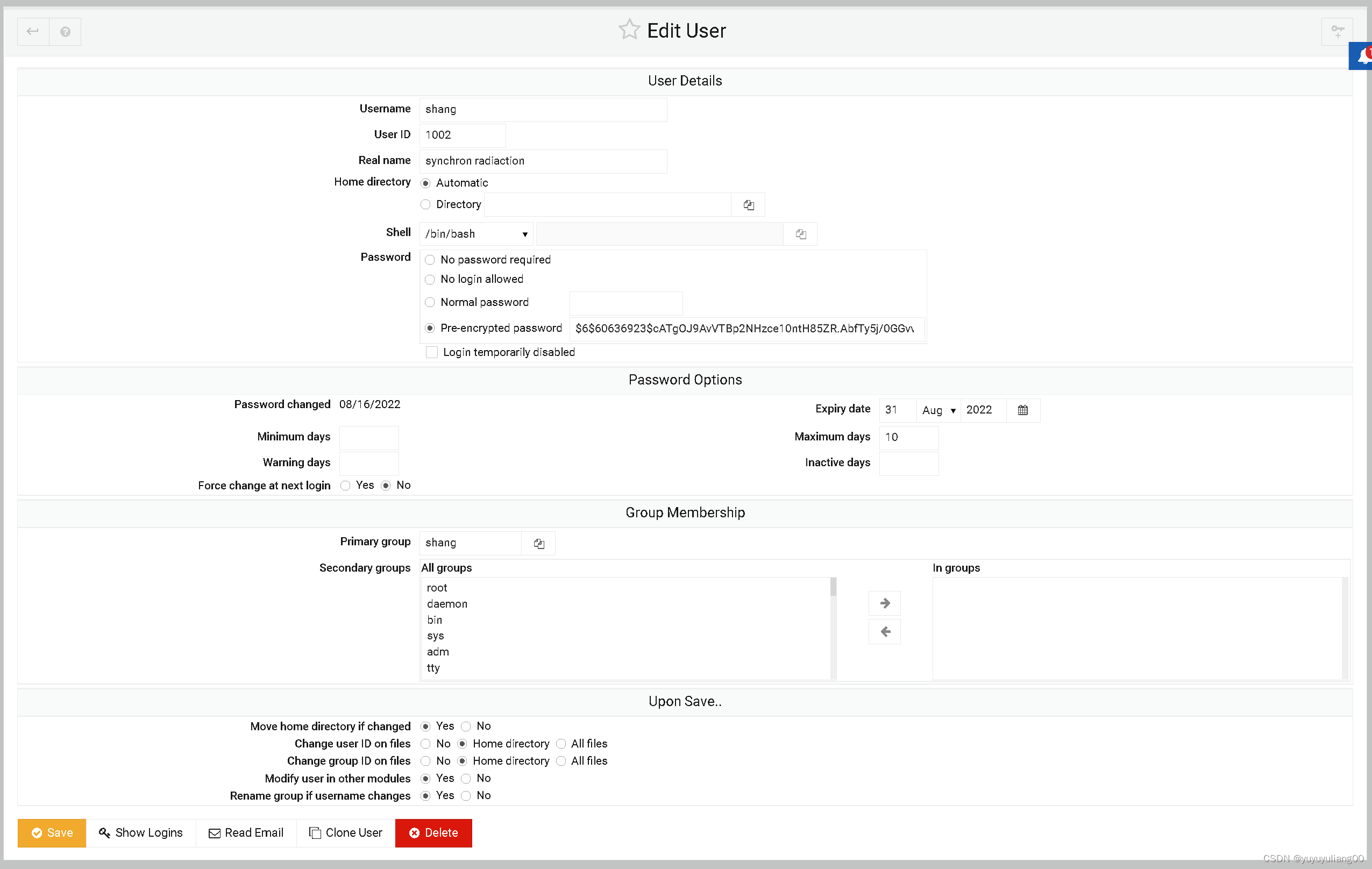Open the /bin/bash shell dropdown

(476, 234)
